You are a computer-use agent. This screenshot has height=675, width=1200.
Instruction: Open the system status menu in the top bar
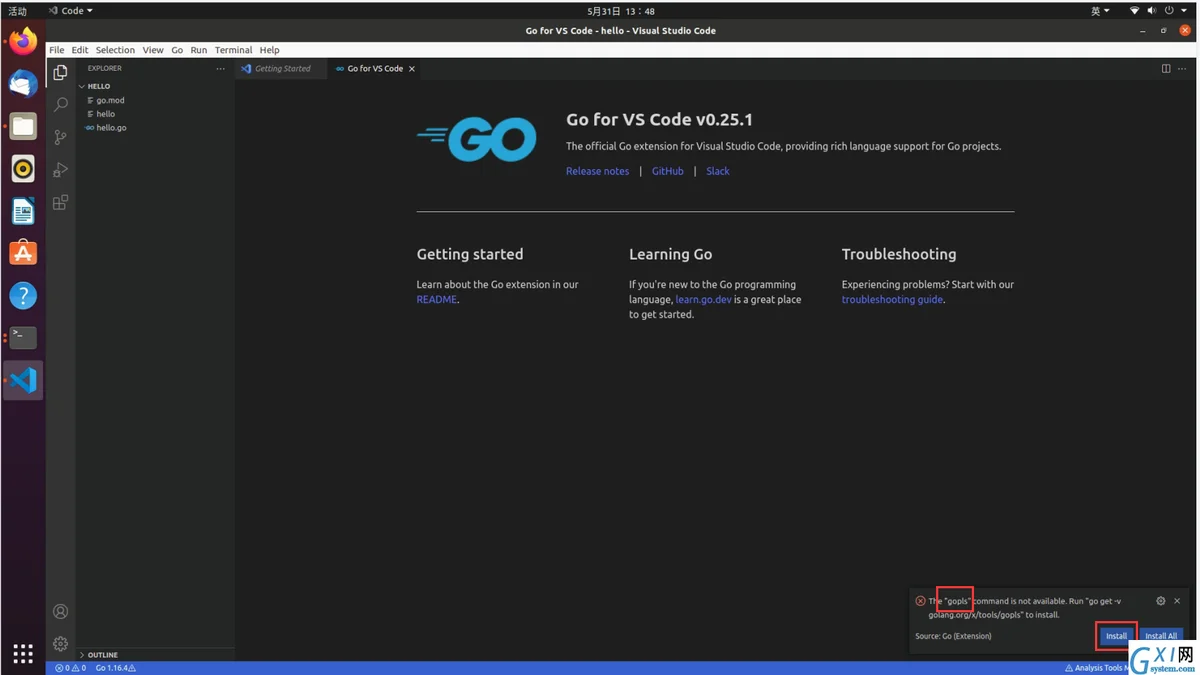pyautogui.click(x=1157, y=11)
